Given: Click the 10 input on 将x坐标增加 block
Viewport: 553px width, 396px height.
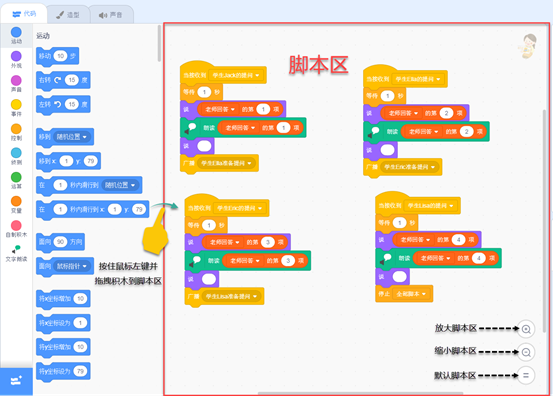Looking at the screenshot, I should click(80, 299).
